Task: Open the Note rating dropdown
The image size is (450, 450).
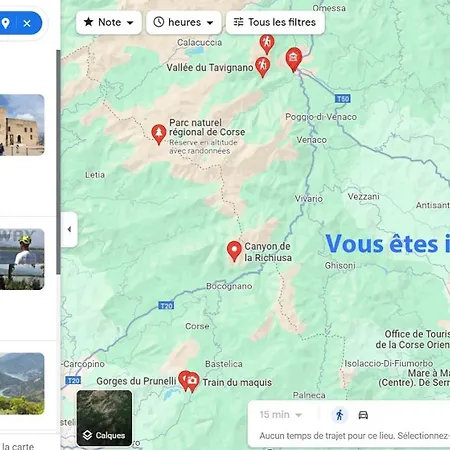Action: point(109,22)
